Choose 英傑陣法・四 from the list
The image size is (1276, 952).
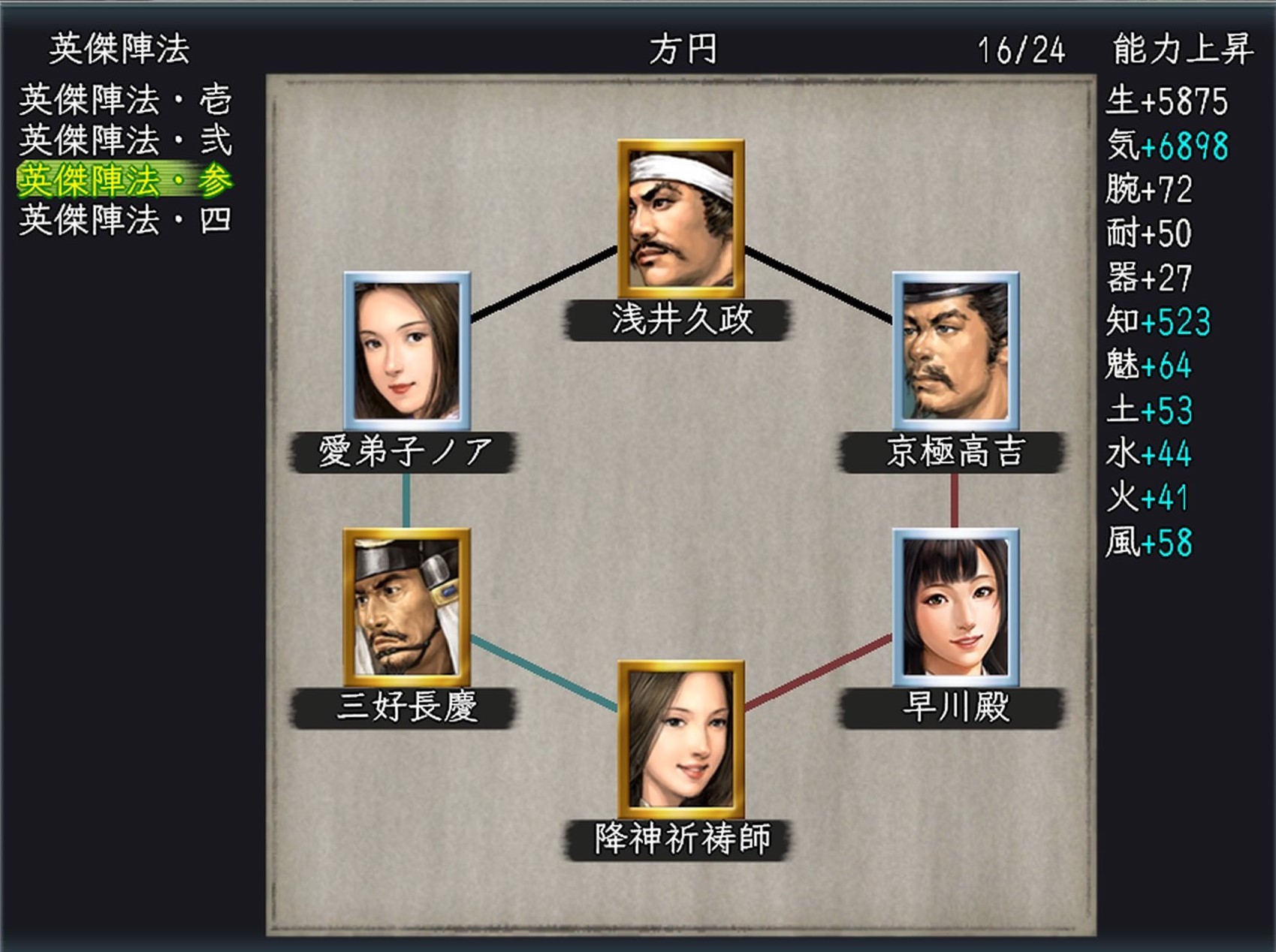click(x=125, y=220)
